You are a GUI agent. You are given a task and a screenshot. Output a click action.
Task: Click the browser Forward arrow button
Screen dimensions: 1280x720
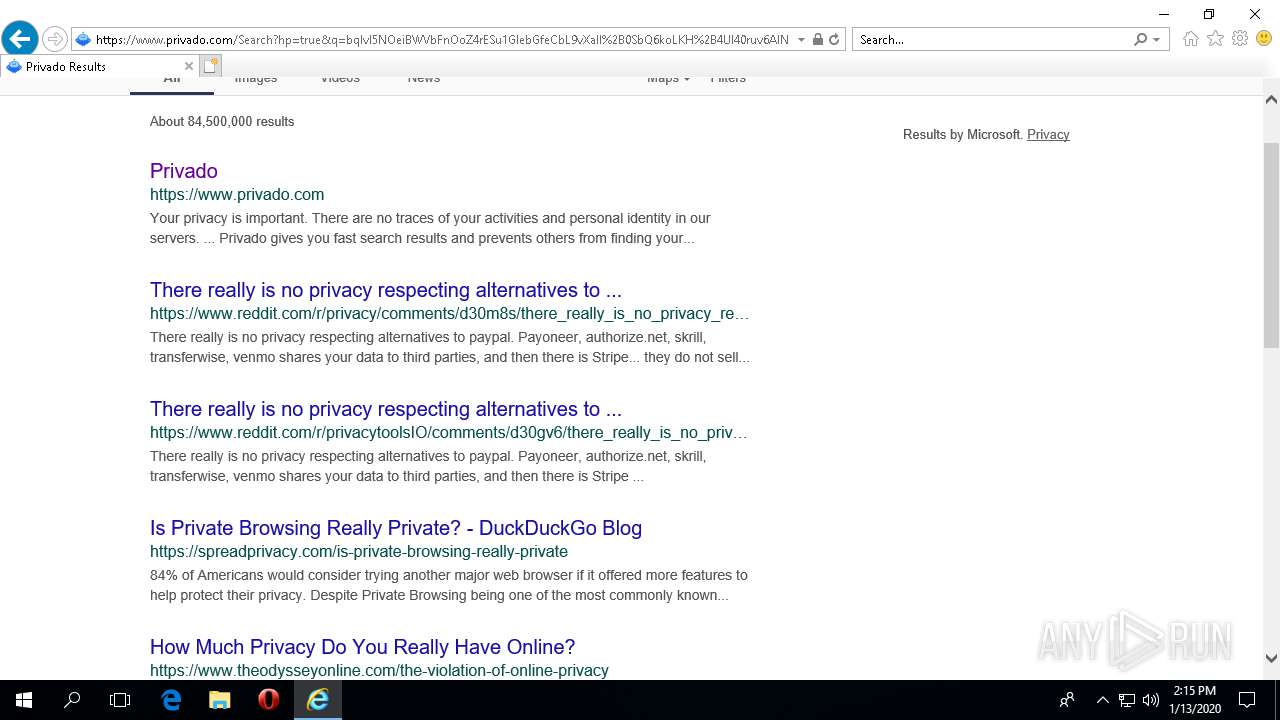click(x=55, y=39)
